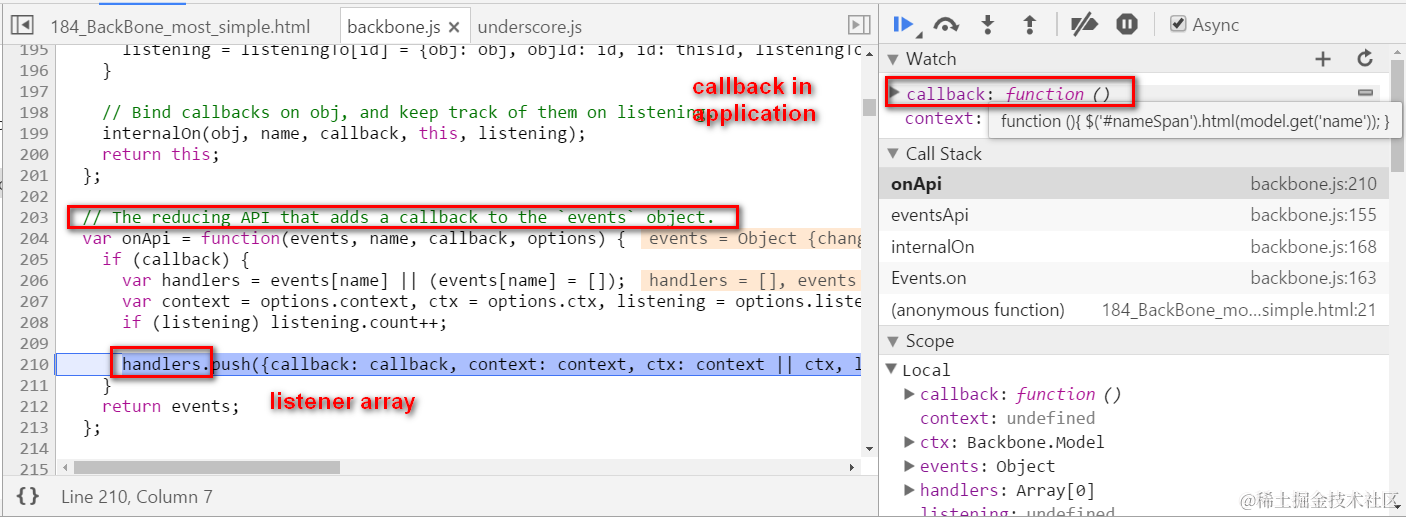Click line number 212 in gutter
The width and height of the screenshot is (1406, 517).
click(34, 406)
